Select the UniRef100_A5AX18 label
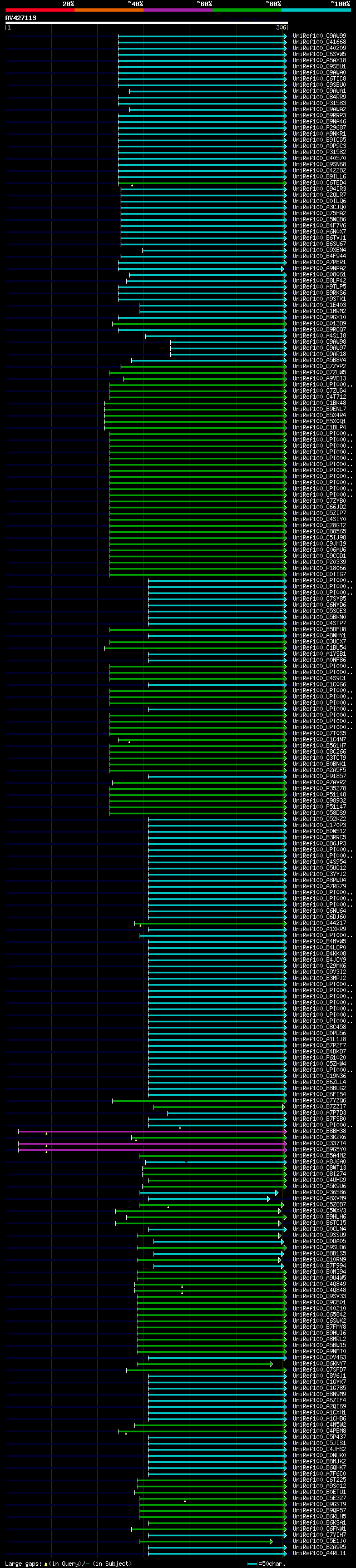356x1568 pixels. (319, 60)
